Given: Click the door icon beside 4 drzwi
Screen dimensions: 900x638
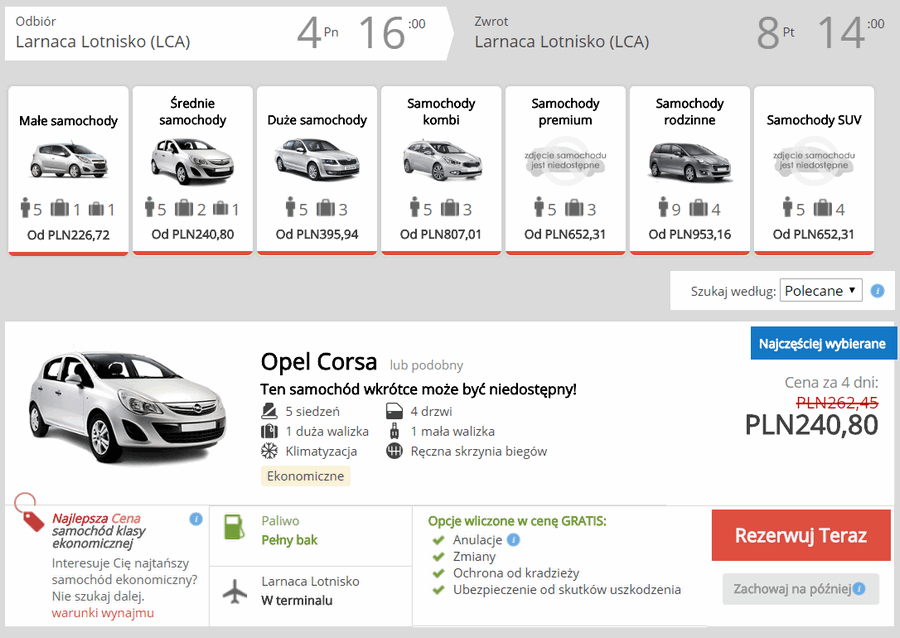Looking at the screenshot, I should pos(394,411).
